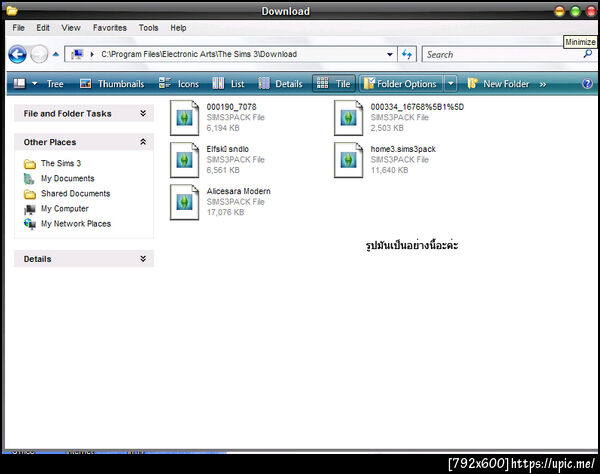Open Folder Options
This screenshot has height=474, width=600.
tap(401, 84)
